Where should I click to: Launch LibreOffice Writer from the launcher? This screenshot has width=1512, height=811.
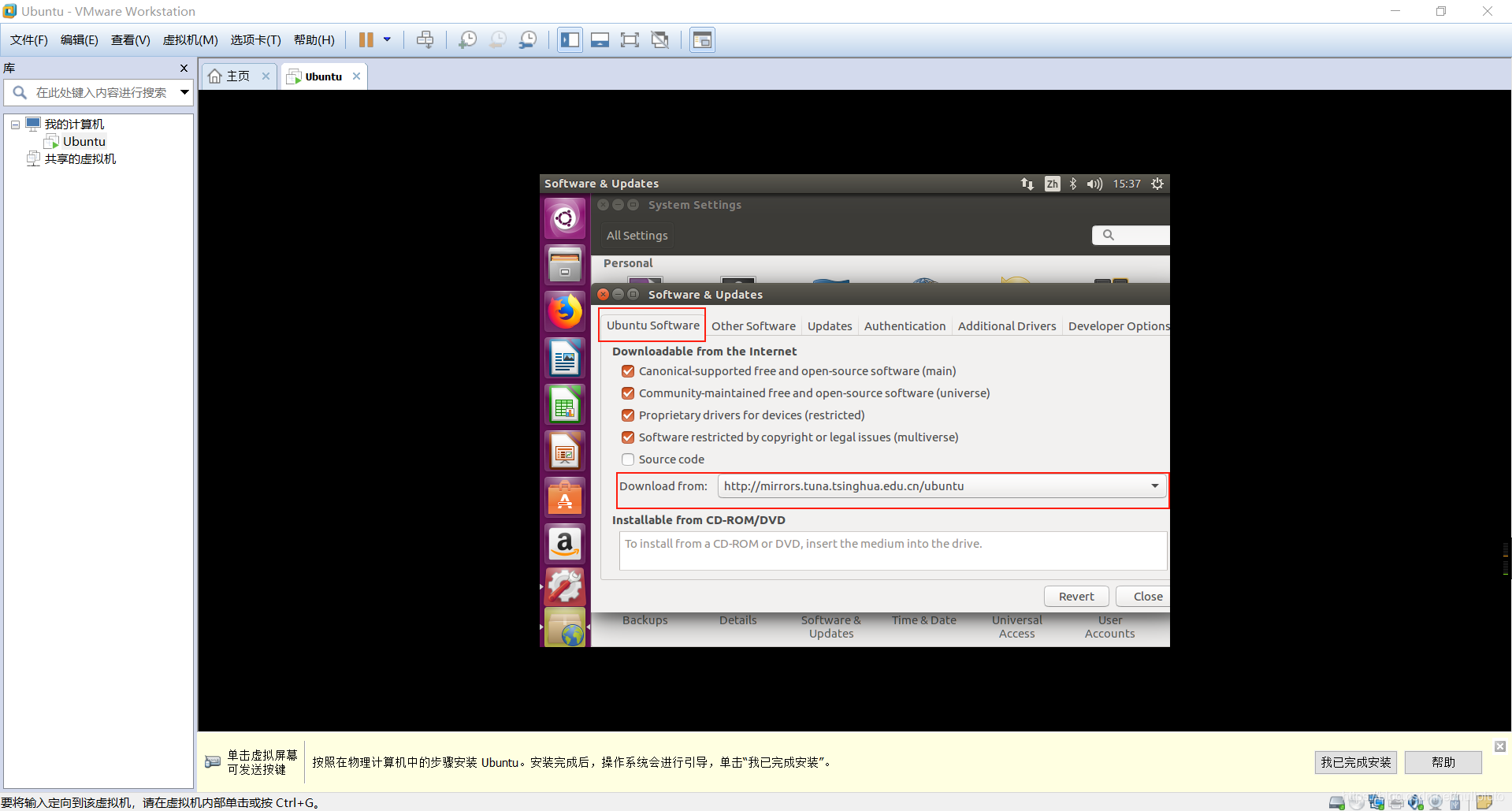click(x=565, y=358)
